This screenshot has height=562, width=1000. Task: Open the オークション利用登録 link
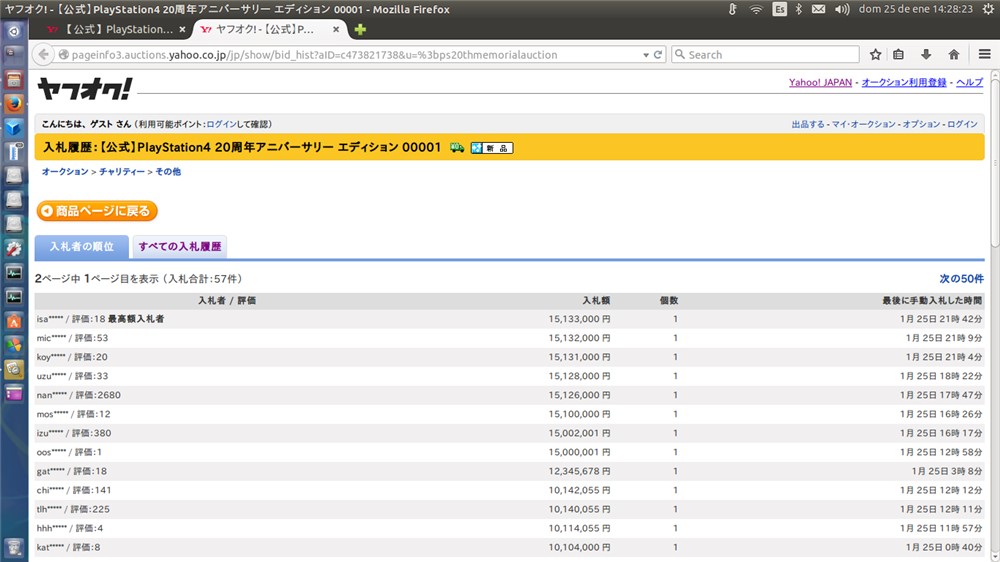904,82
